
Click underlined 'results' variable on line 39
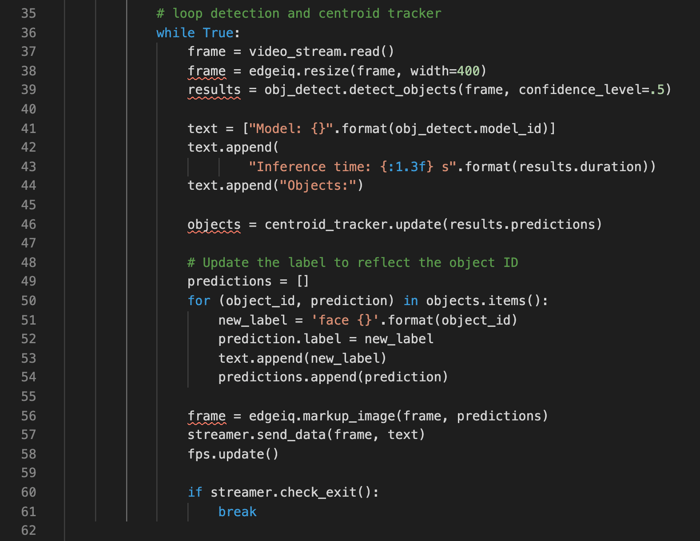pyautogui.click(x=214, y=90)
